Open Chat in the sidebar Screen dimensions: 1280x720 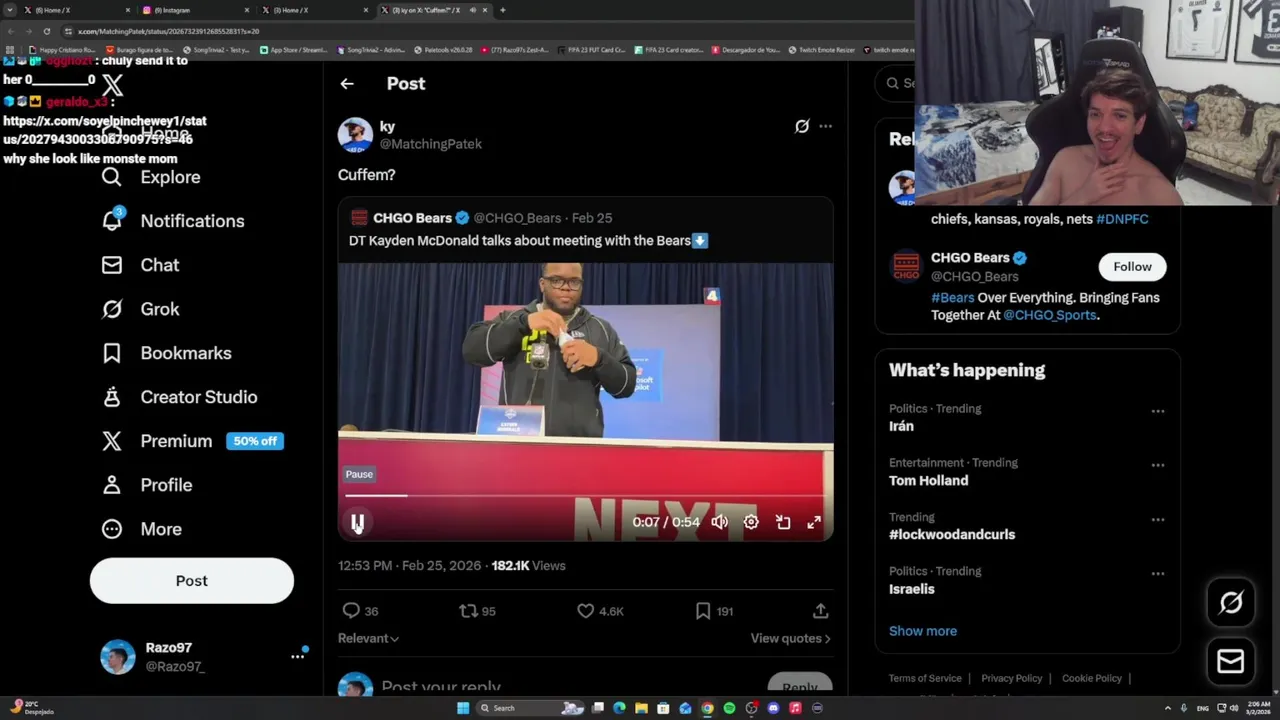click(140, 265)
